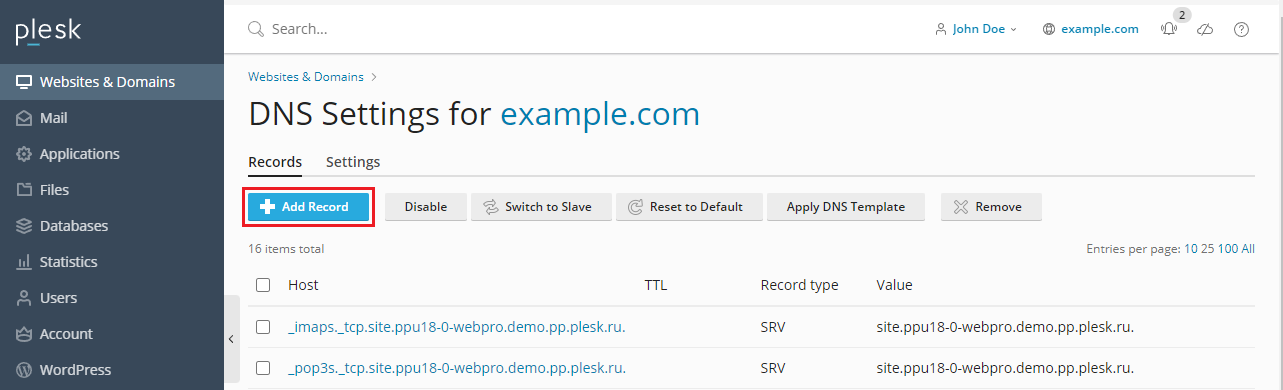This screenshot has width=1283, height=390.
Task: Go to Account in sidebar
Action: [112, 334]
